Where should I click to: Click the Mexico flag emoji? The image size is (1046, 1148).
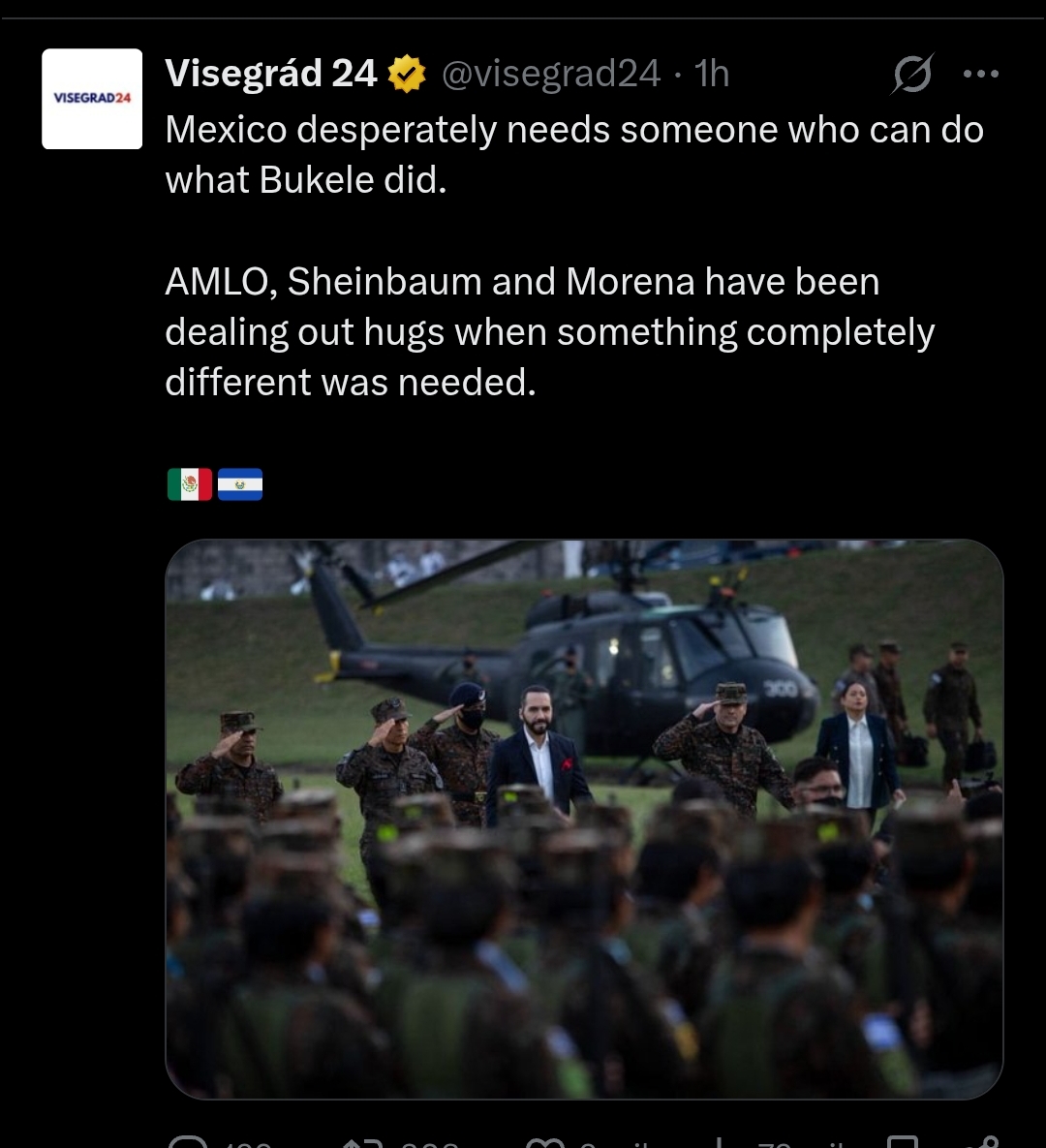click(x=190, y=484)
